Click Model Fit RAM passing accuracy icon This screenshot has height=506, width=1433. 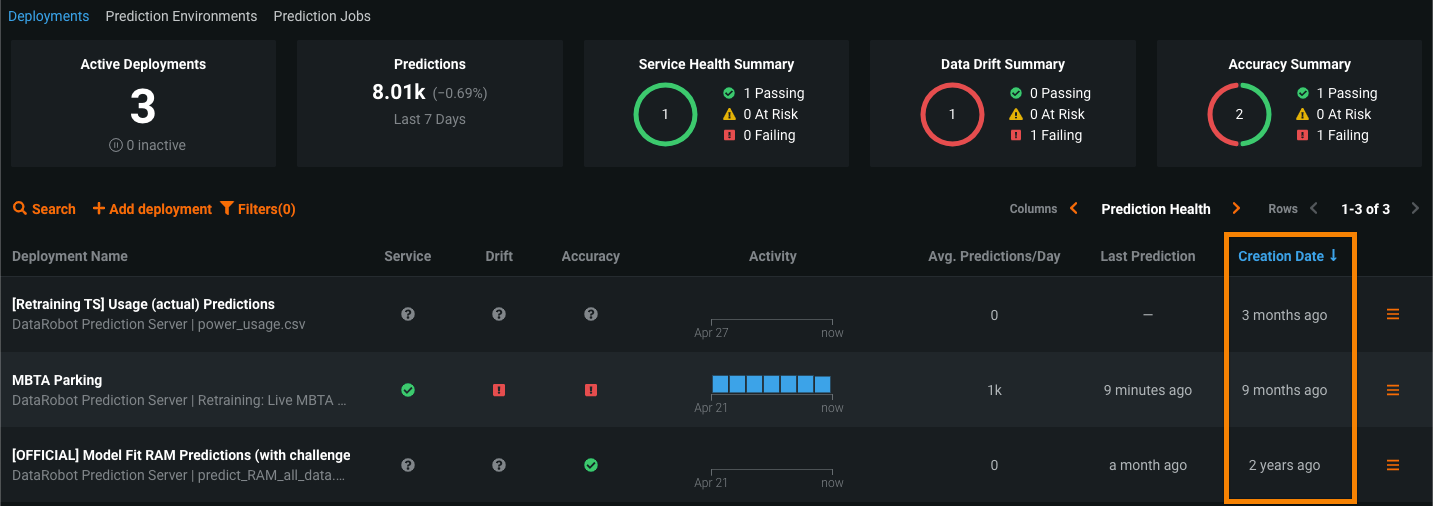click(591, 465)
